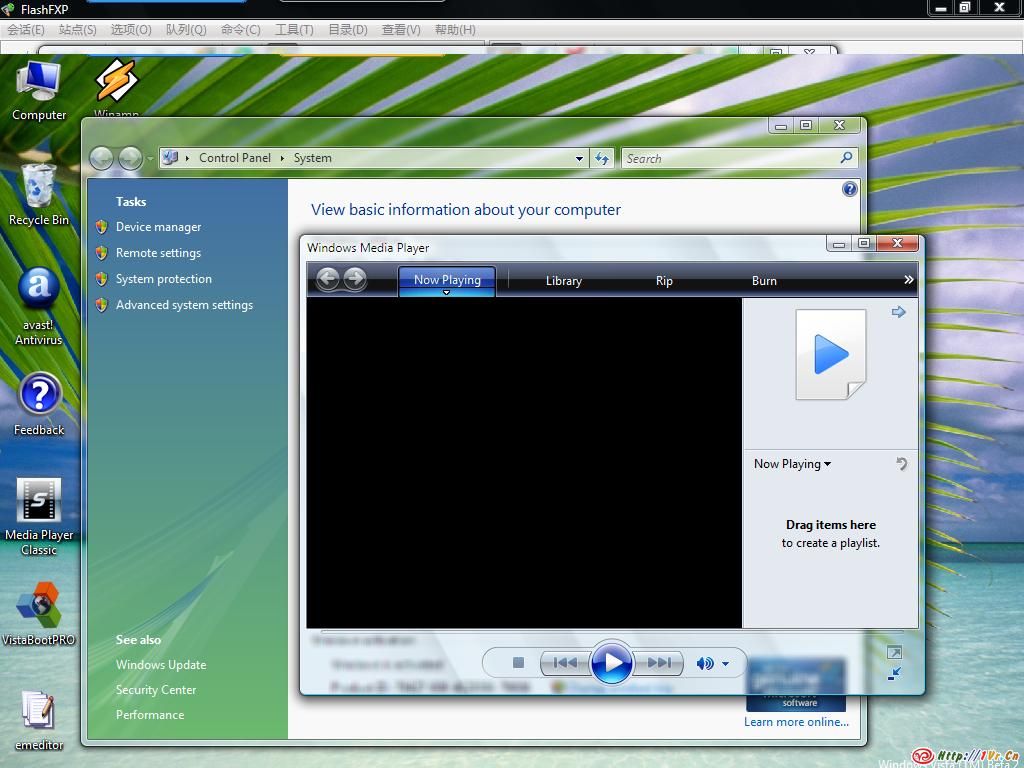Open the Library tab in Media Player
The image size is (1024, 768).
tap(563, 281)
